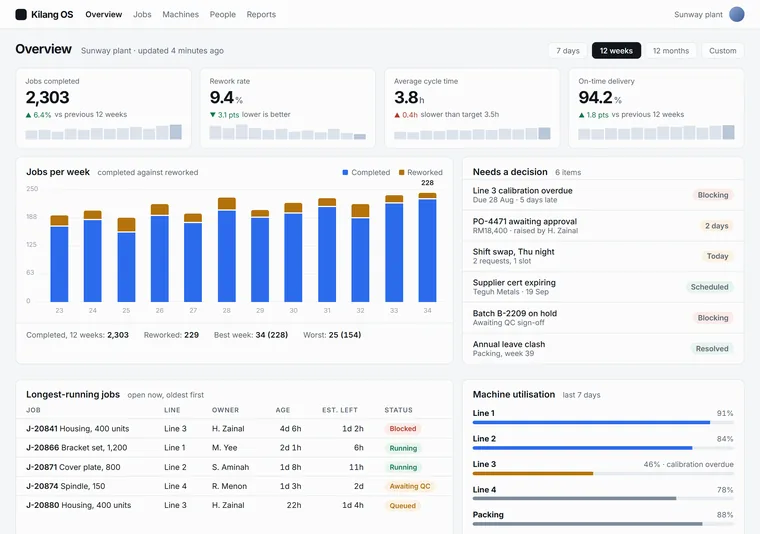This screenshot has height=534, width=760.
Task: Click the Line 1 utilisation bar
Action: pos(603,423)
